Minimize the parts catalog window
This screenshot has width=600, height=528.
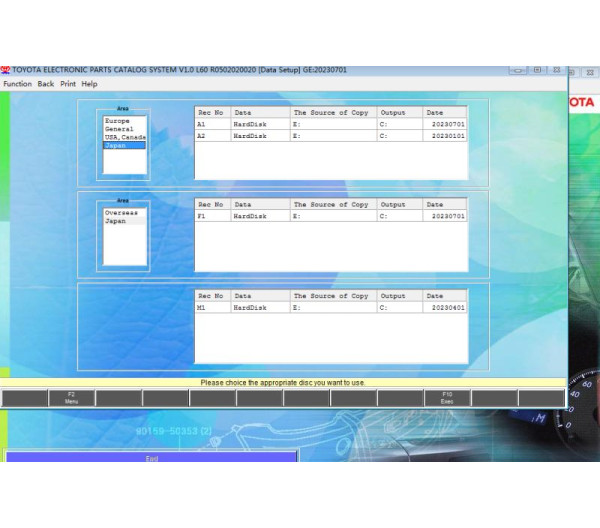pos(517,70)
